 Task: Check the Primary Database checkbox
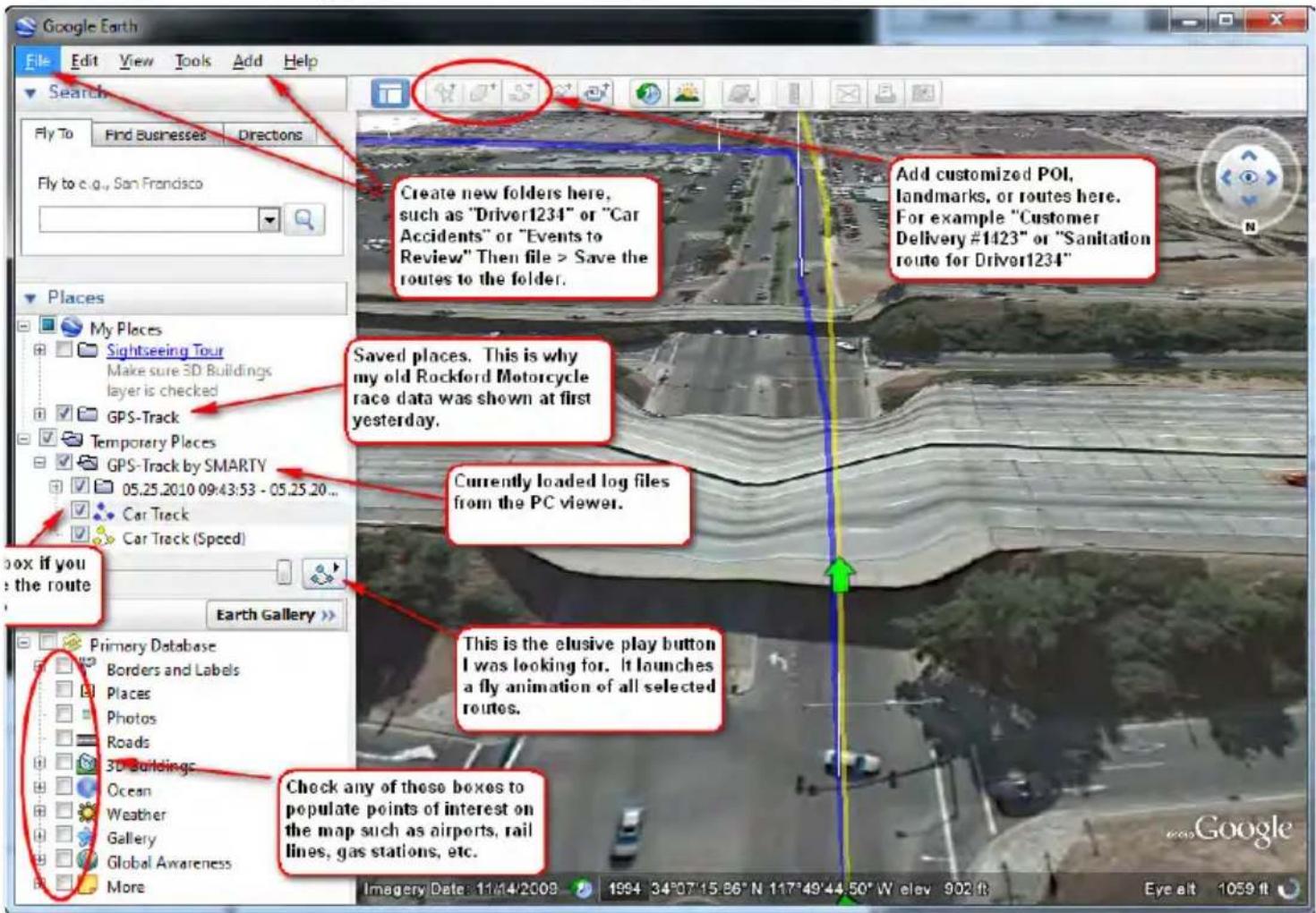coord(47,642)
